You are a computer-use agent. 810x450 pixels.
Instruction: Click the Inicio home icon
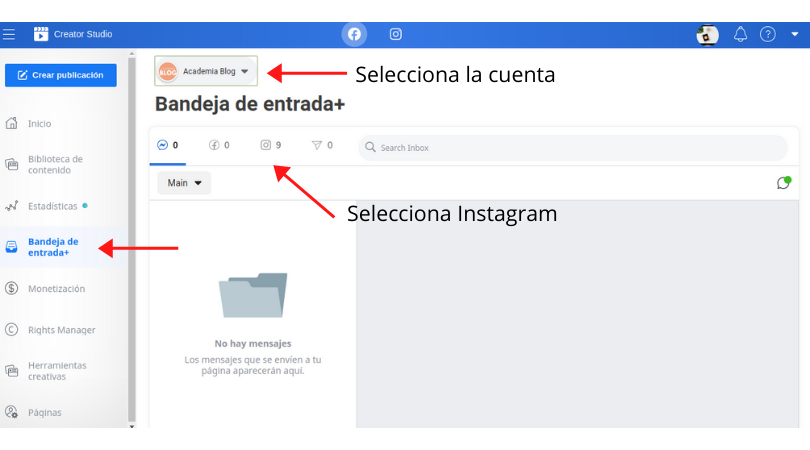click(12, 123)
